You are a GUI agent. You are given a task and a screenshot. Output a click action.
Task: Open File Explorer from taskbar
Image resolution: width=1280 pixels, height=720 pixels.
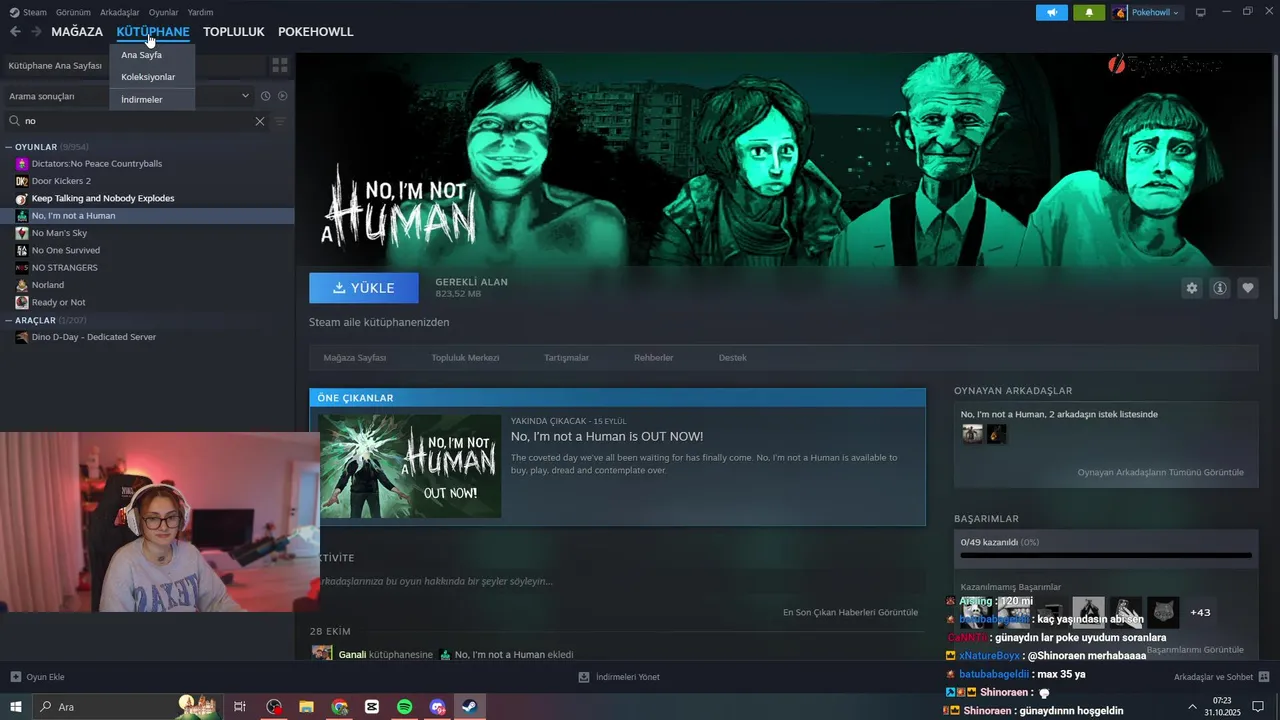click(x=307, y=707)
